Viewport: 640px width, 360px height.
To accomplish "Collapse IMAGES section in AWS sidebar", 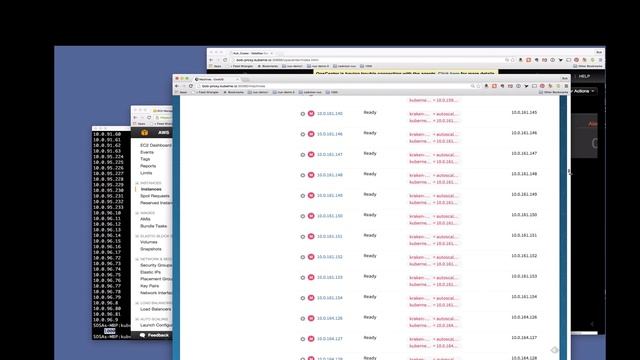I will click(137, 213).
